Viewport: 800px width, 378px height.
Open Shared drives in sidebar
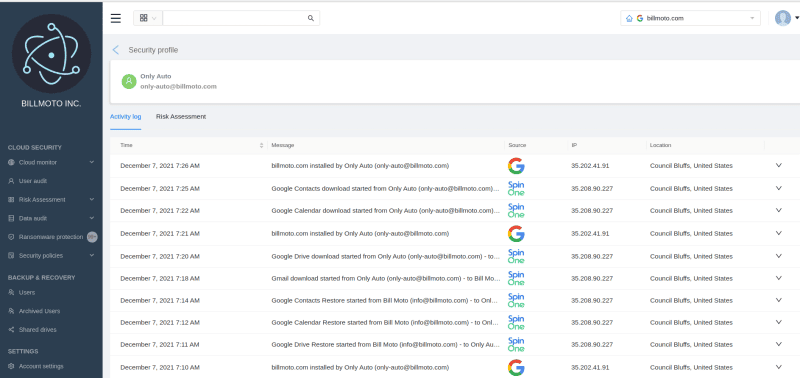click(x=38, y=330)
